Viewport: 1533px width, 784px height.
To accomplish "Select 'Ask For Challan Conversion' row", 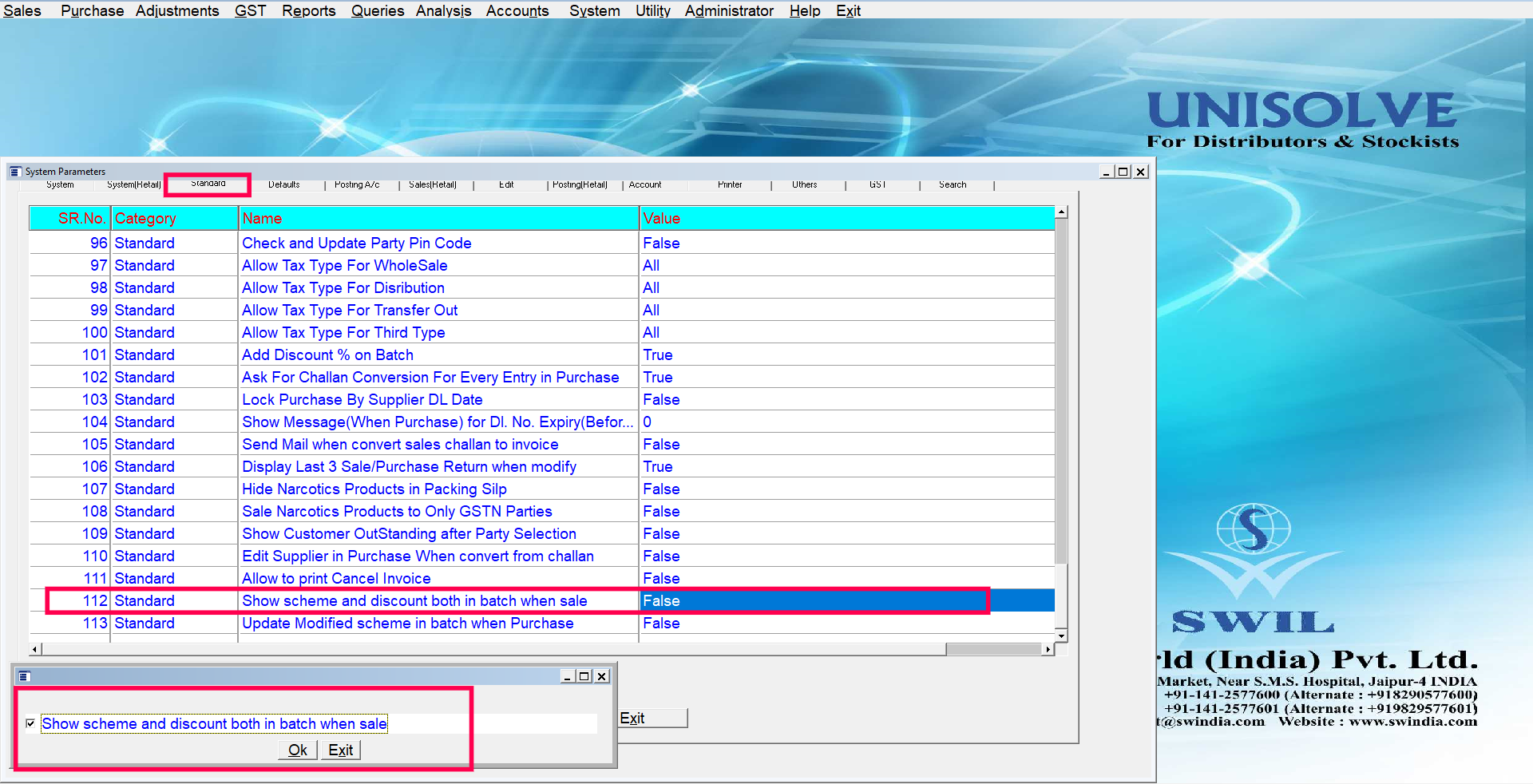I will pos(542,377).
